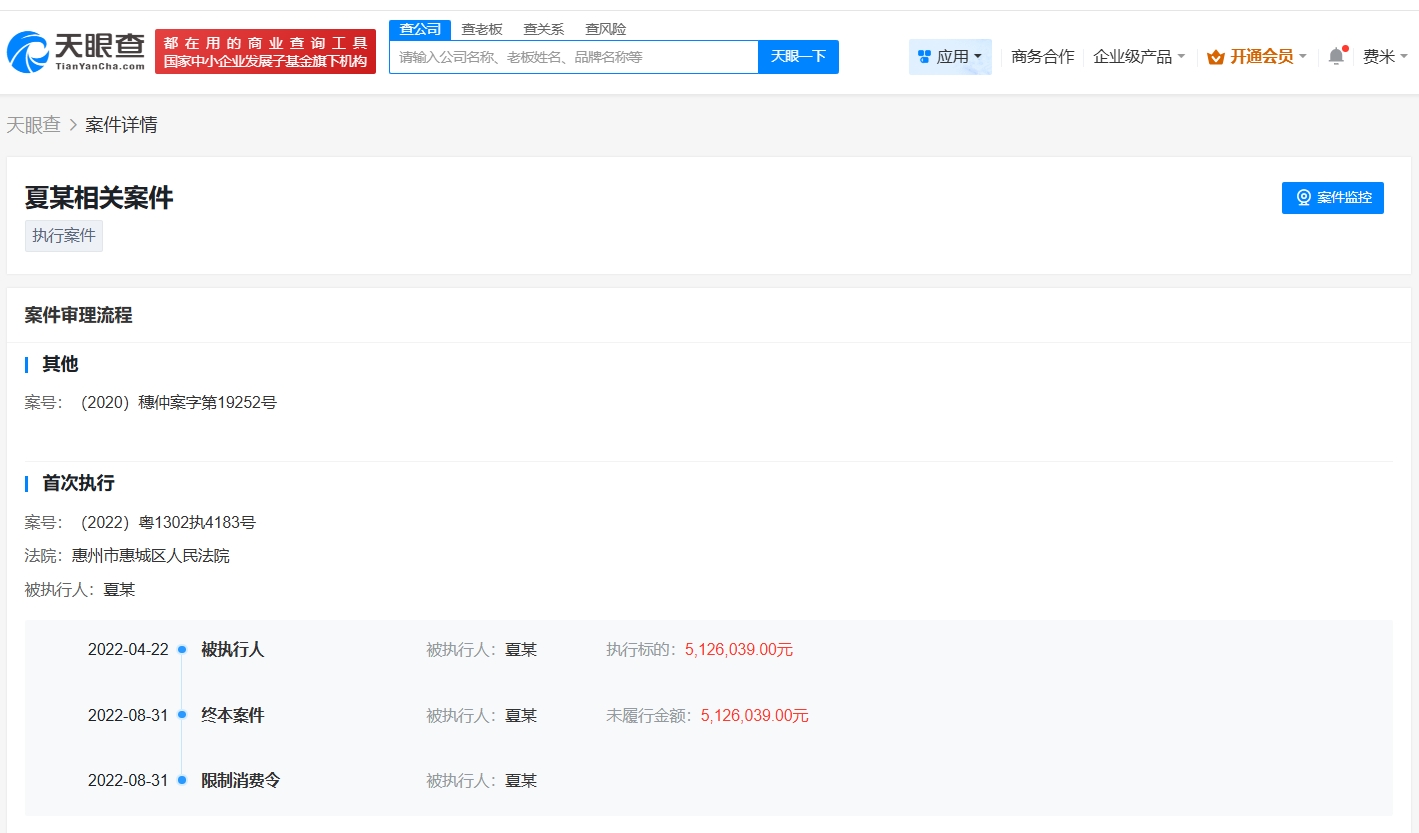Click the 天眼查 logo icon
The height and width of the screenshot is (833, 1419).
(x=27, y=52)
